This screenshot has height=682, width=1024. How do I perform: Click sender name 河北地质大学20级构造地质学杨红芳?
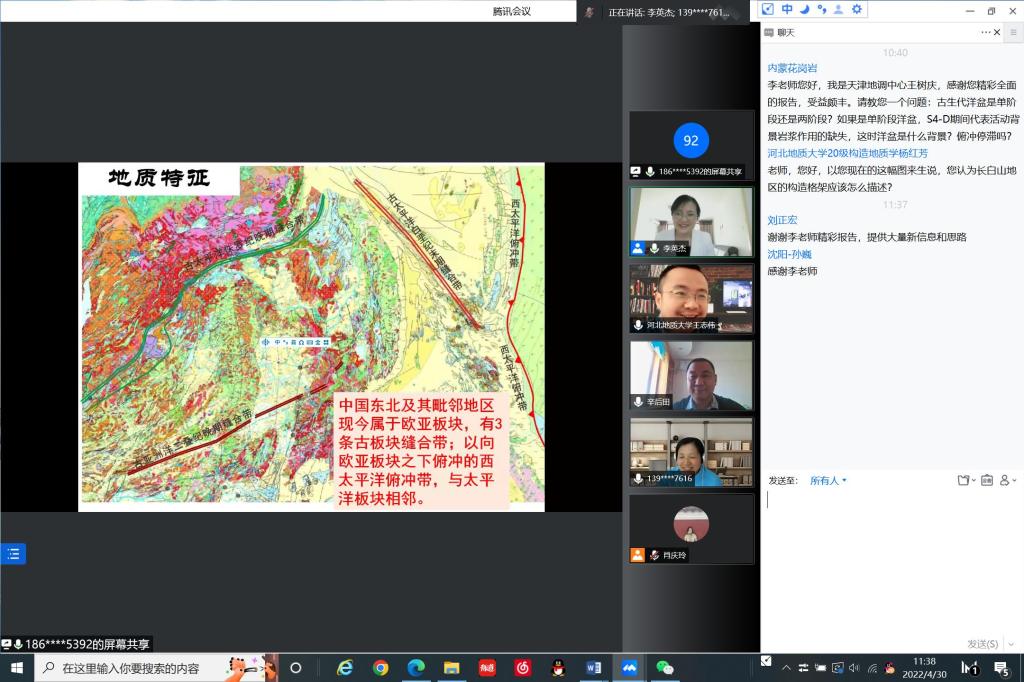coord(847,153)
